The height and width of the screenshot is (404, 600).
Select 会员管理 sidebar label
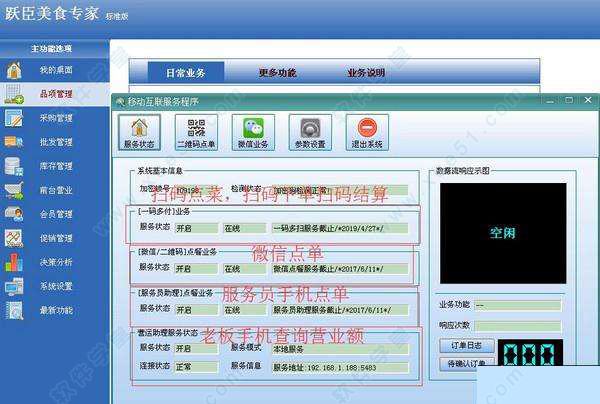tap(56, 214)
